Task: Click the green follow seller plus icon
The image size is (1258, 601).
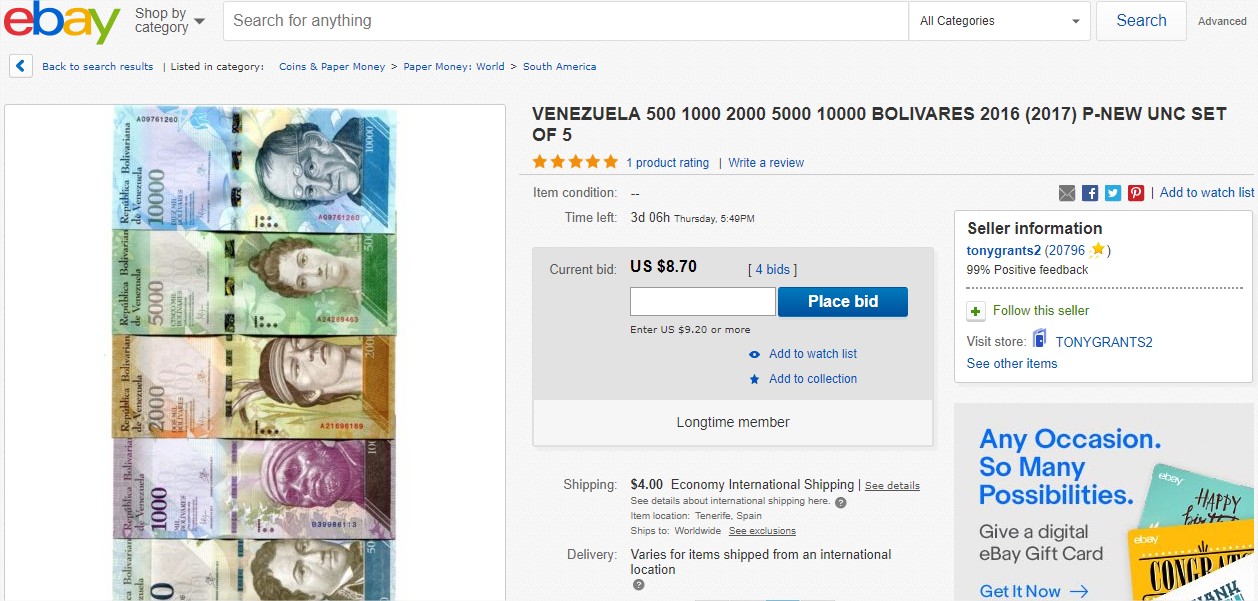Action: (x=976, y=311)
